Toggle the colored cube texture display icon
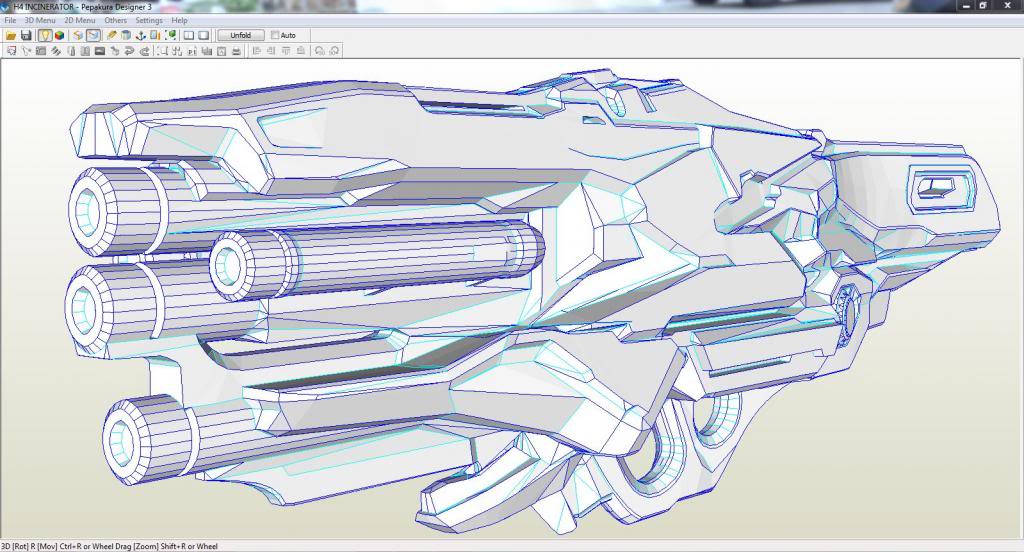Screen dimensions: 1024x552 coord(59,35)
